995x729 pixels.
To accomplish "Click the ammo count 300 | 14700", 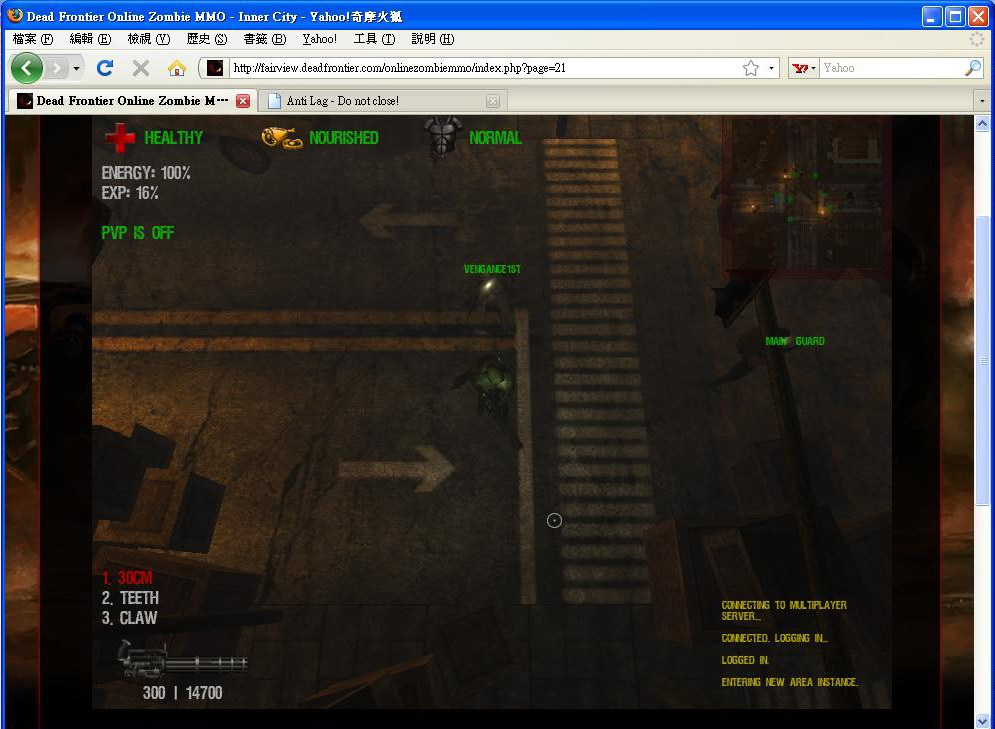I will 183,693.
